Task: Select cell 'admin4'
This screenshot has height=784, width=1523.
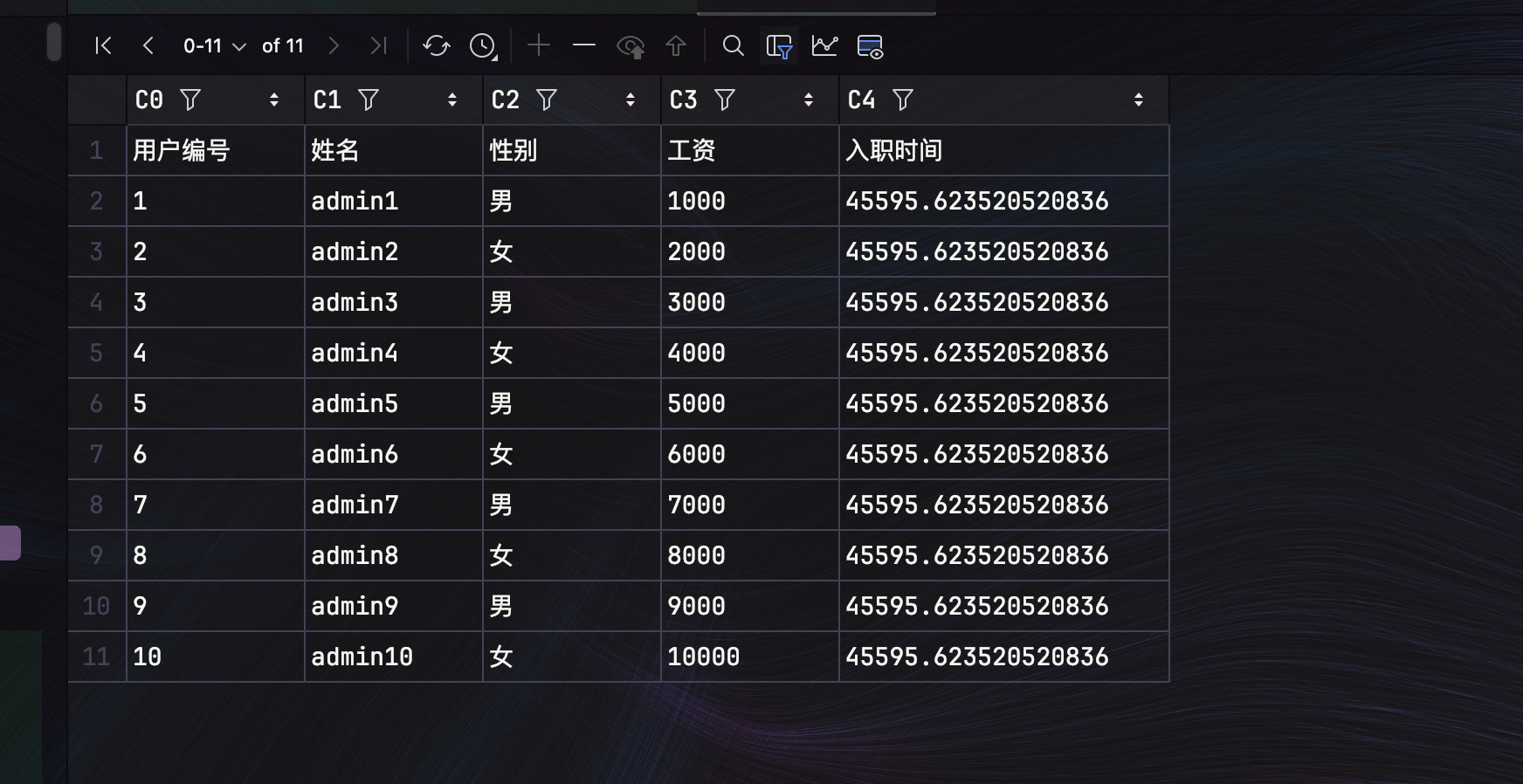Action: [394, 353]
